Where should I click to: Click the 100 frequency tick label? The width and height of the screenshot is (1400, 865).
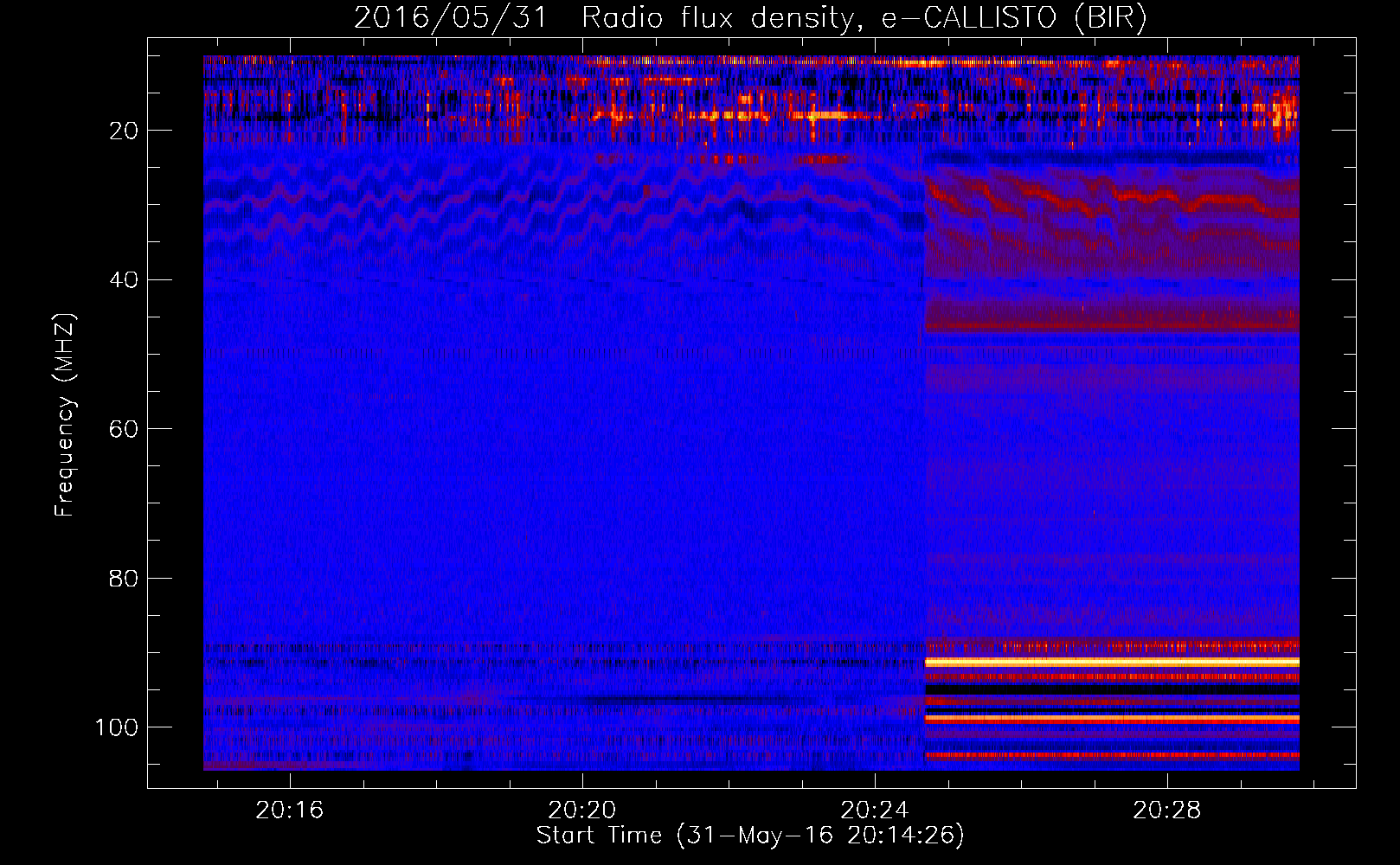117,727
